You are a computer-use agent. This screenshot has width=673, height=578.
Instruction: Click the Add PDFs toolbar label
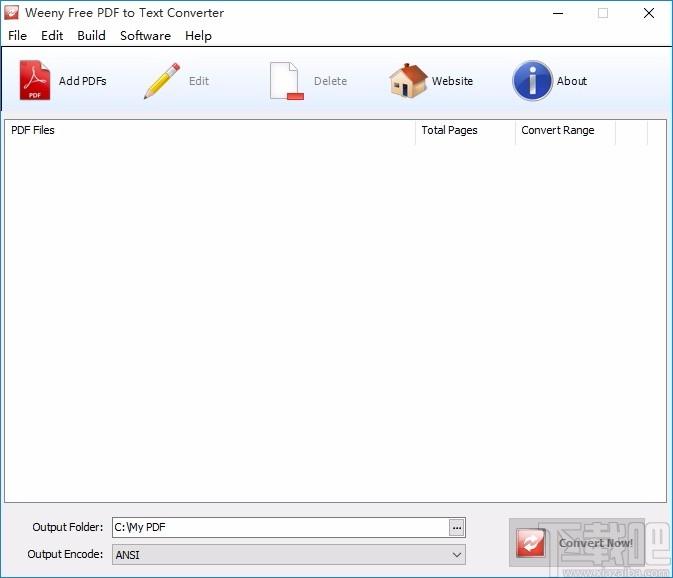[82, 81]
